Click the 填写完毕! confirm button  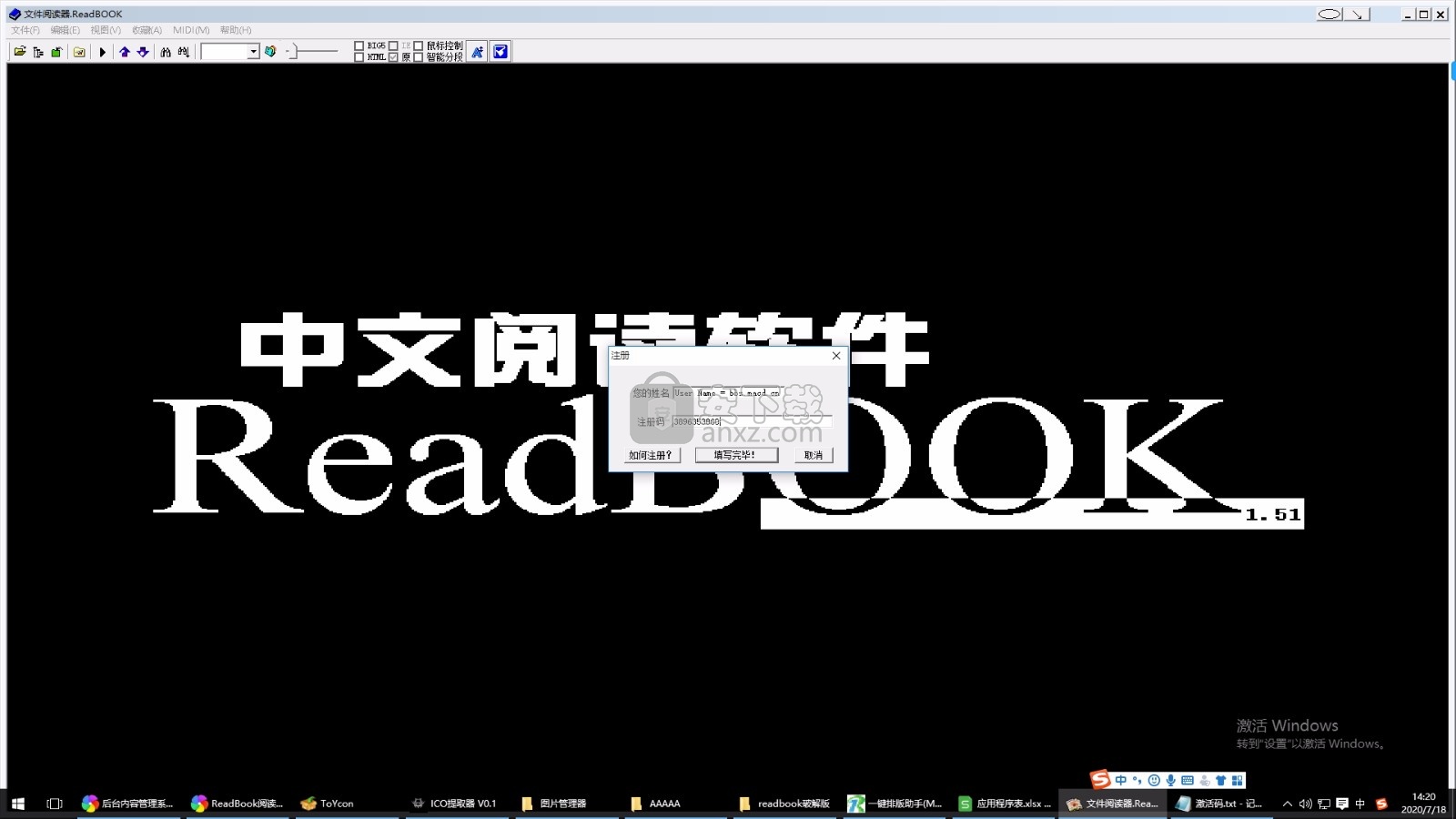pos(736,455)
